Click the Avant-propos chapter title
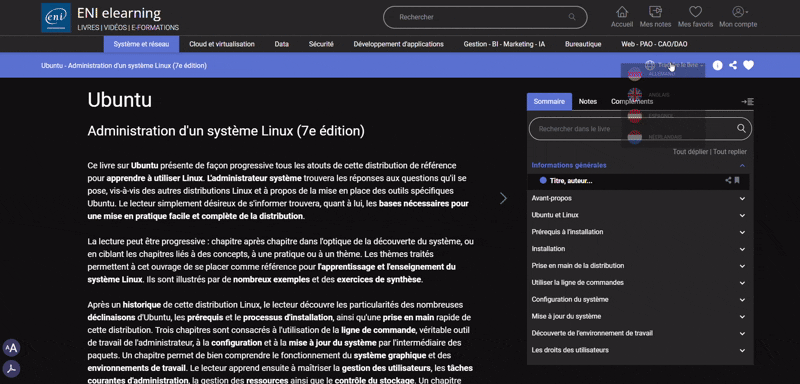The height and width of the screenshot is (384, 800). [552, 198]
